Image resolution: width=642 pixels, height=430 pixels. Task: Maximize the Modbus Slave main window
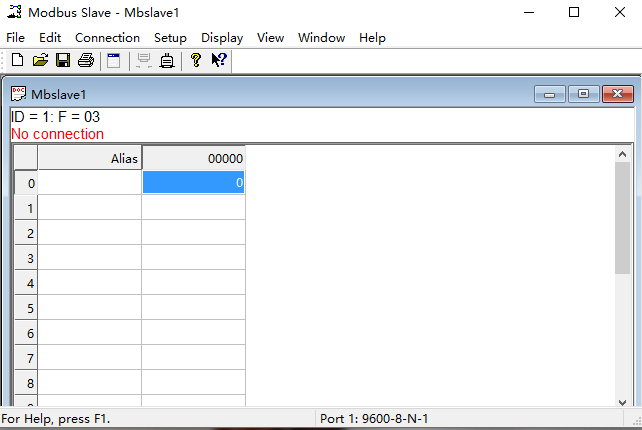point(574,12)
